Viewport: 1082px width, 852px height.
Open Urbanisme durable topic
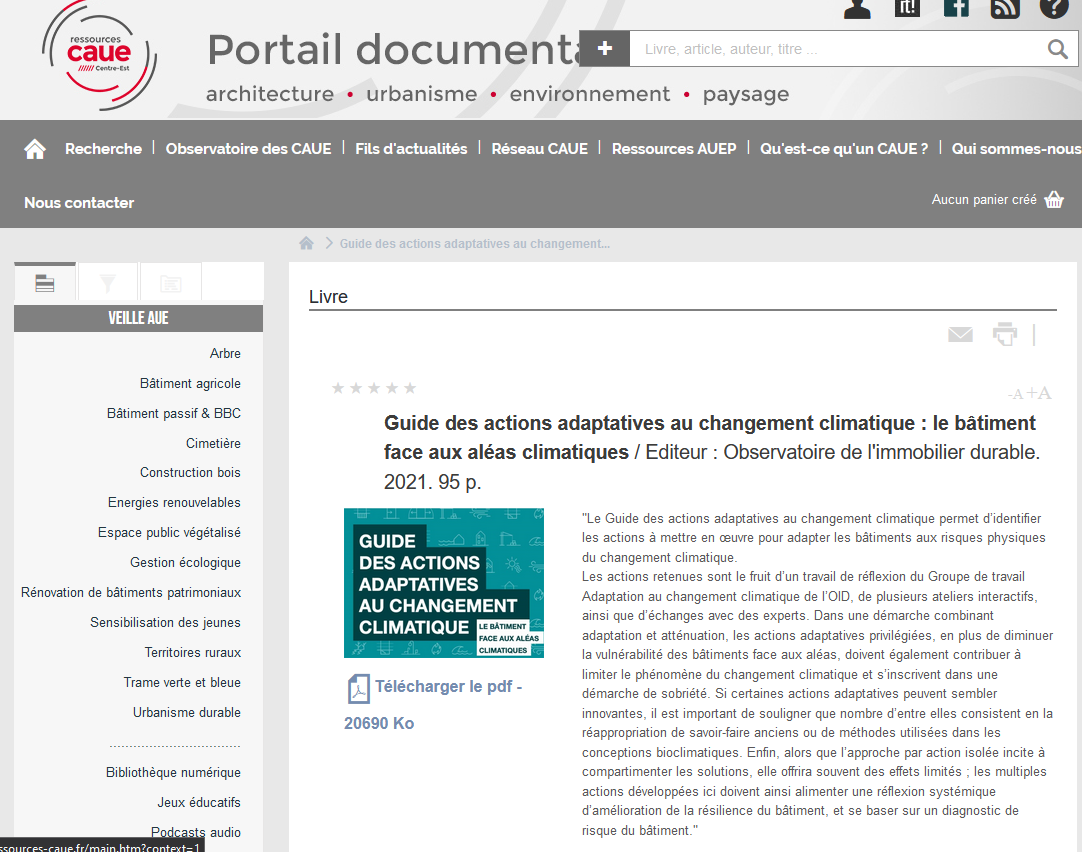click(187, 713)
